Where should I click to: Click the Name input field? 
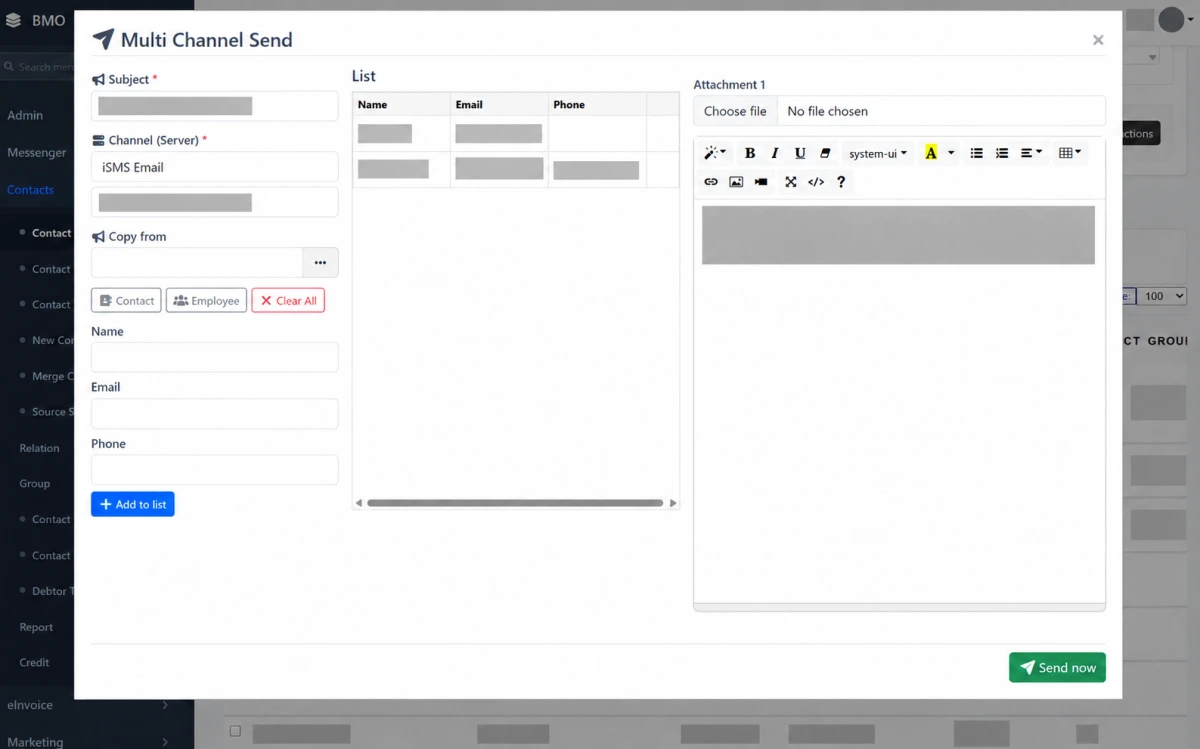pos(215,357)
